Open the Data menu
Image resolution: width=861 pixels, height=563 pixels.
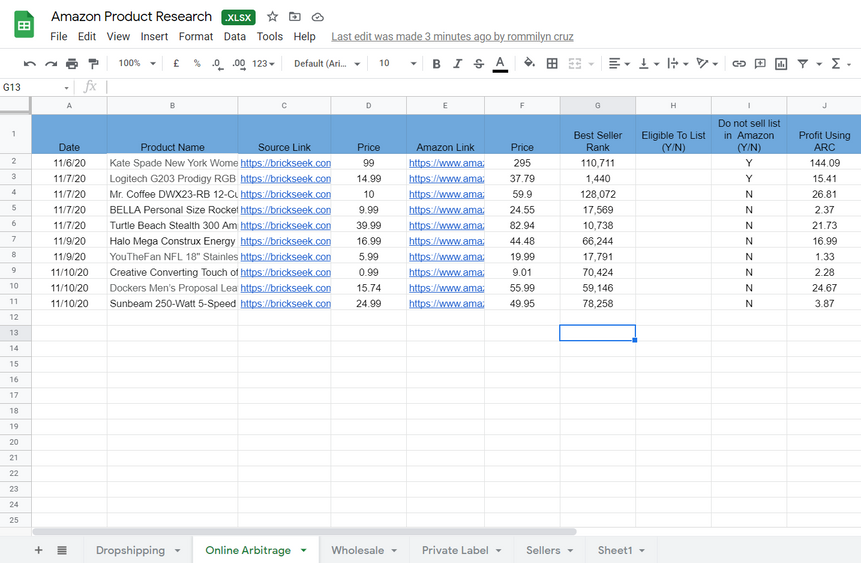click(234, 37)
